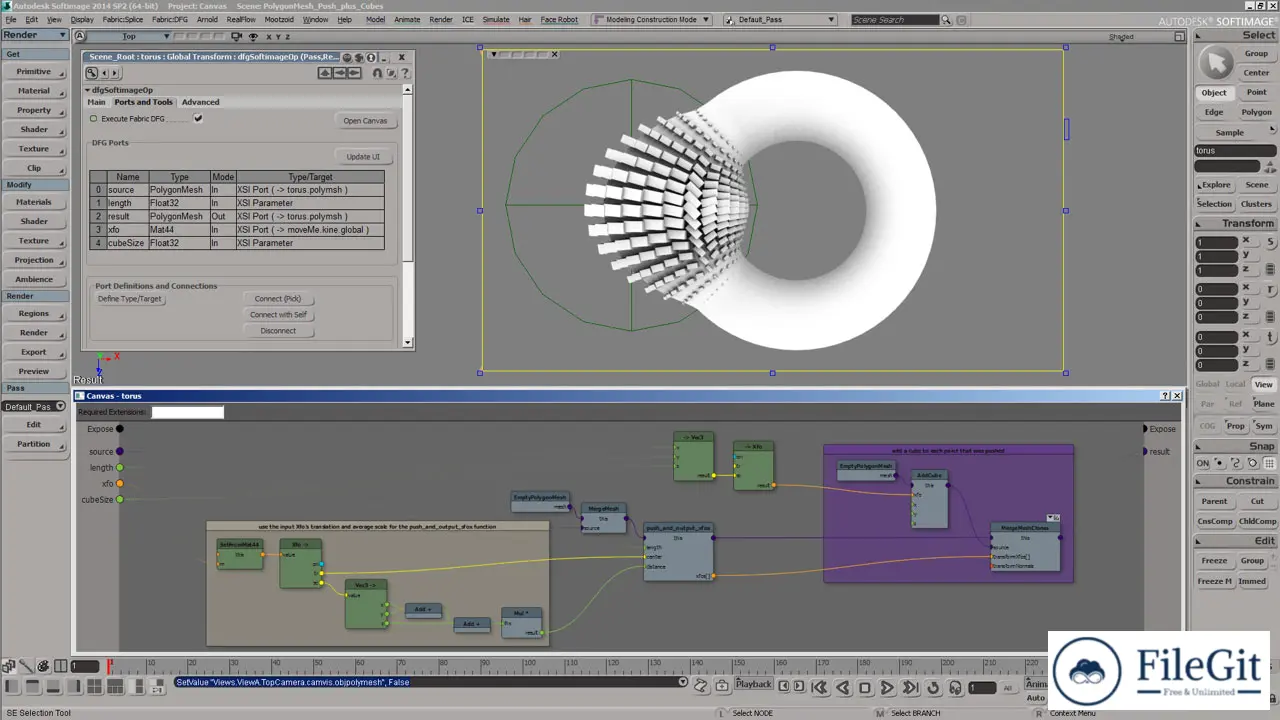Open the Fabric:DFG menu
The width and height of the screenshot is (1280, 720).
[170, 19]
